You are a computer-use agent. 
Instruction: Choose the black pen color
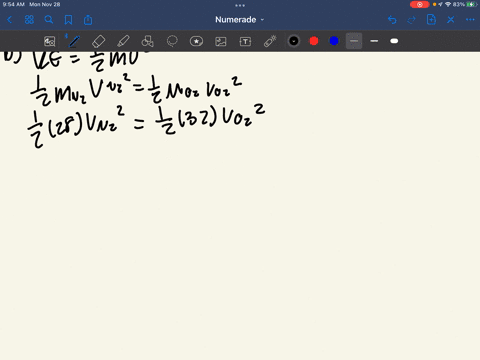point(294,41)
